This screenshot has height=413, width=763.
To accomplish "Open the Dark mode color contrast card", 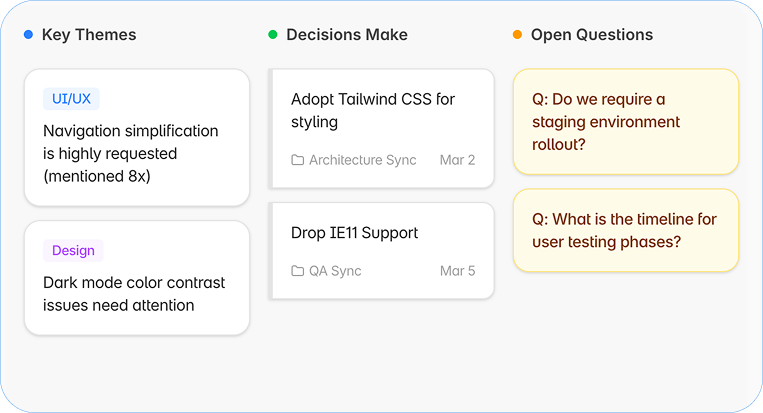I will click(137, 278).
